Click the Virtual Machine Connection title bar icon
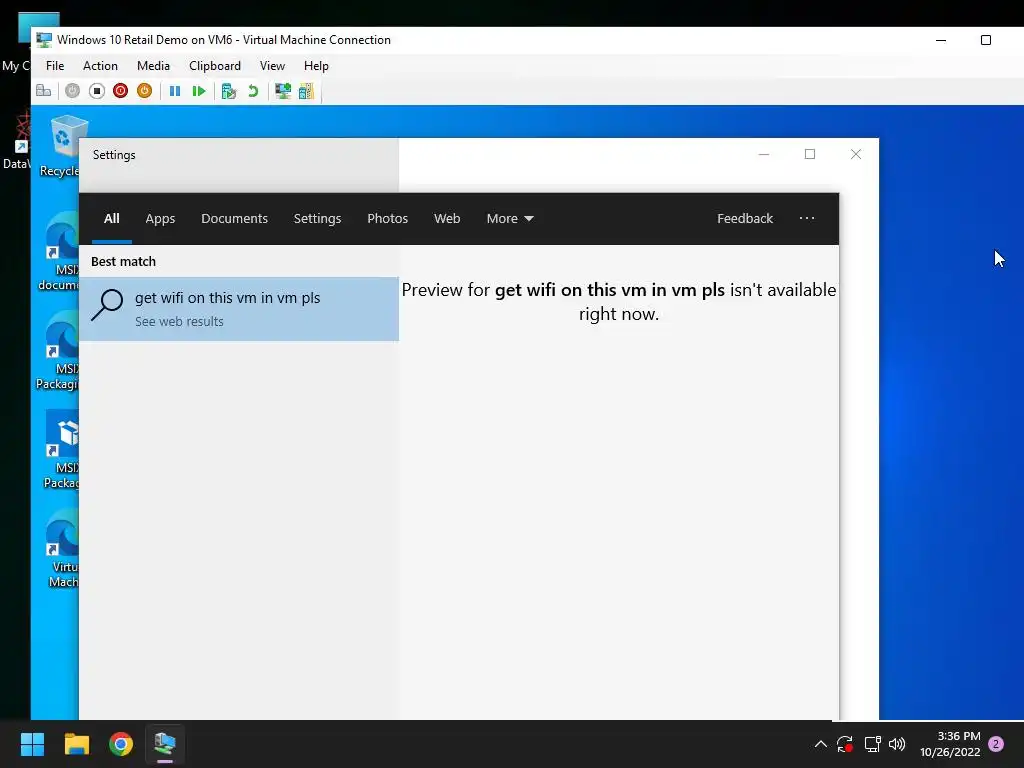The height and width of the screenshot is (768, 1024). (44, 40)
